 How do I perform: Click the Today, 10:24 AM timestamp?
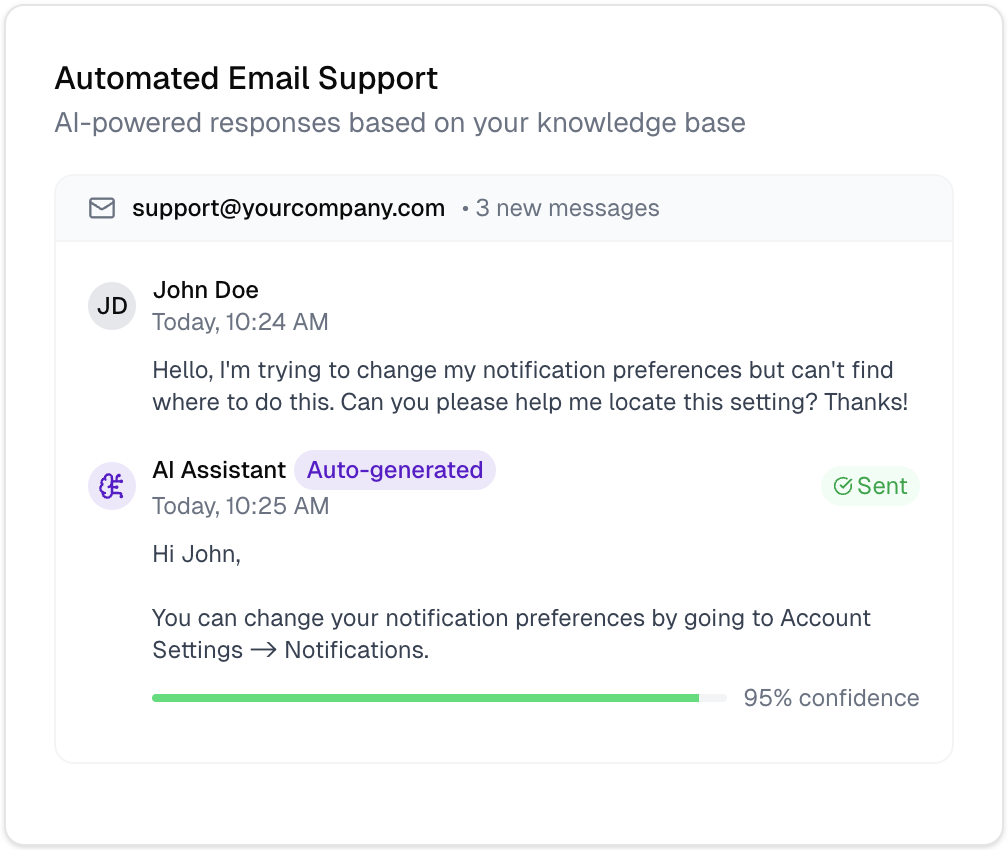pyautogui.click(x=240, y=322)
